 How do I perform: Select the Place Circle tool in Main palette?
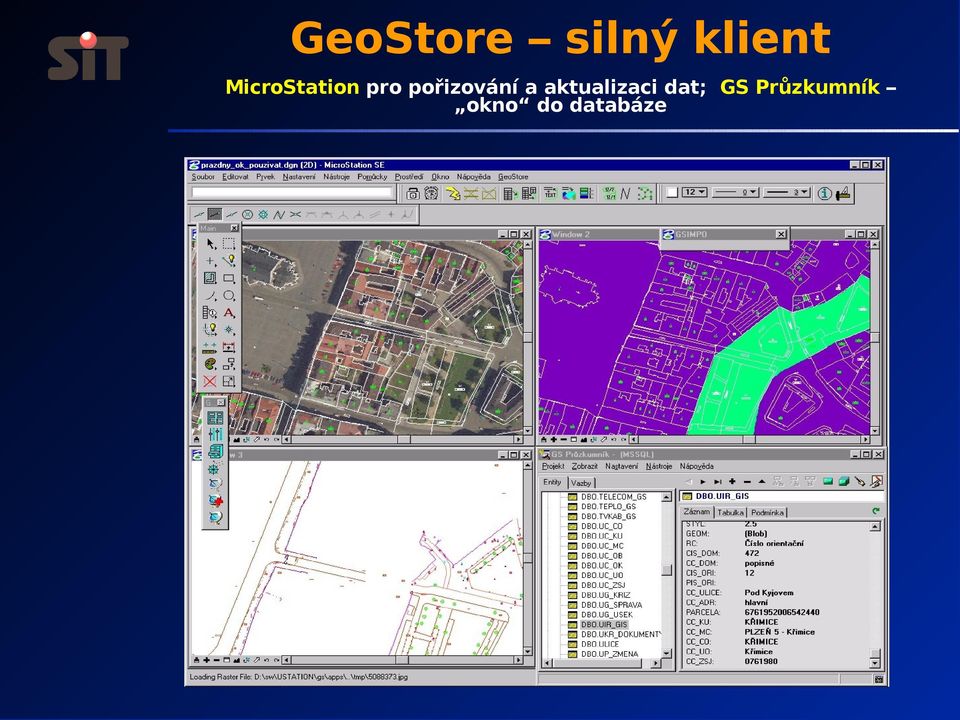click(229, 295)
